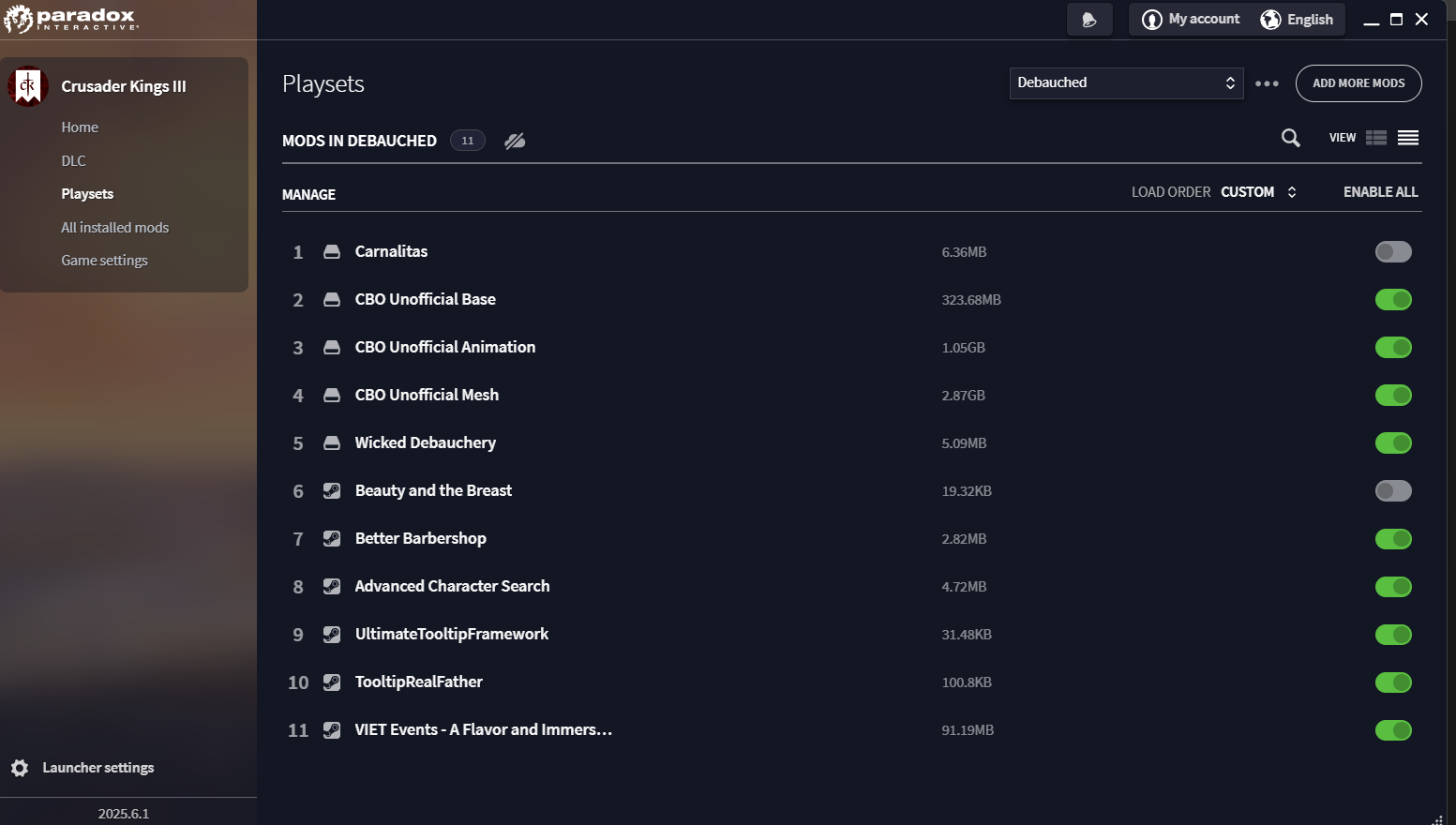Click the Crusader Kings III game icon
The height and width of the screenshot is (825, 1456).
point(27,86)
